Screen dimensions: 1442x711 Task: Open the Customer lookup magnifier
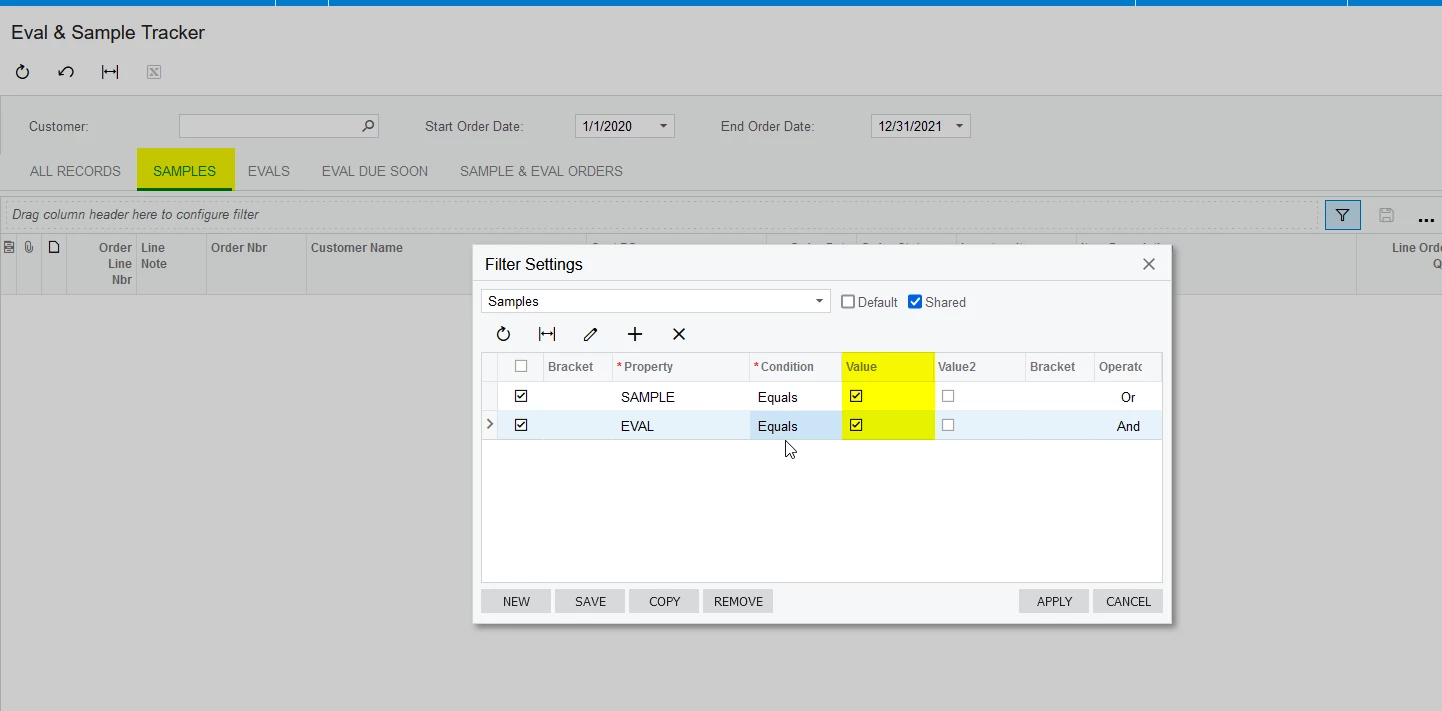pyautogui.click(x=367, y=126)
